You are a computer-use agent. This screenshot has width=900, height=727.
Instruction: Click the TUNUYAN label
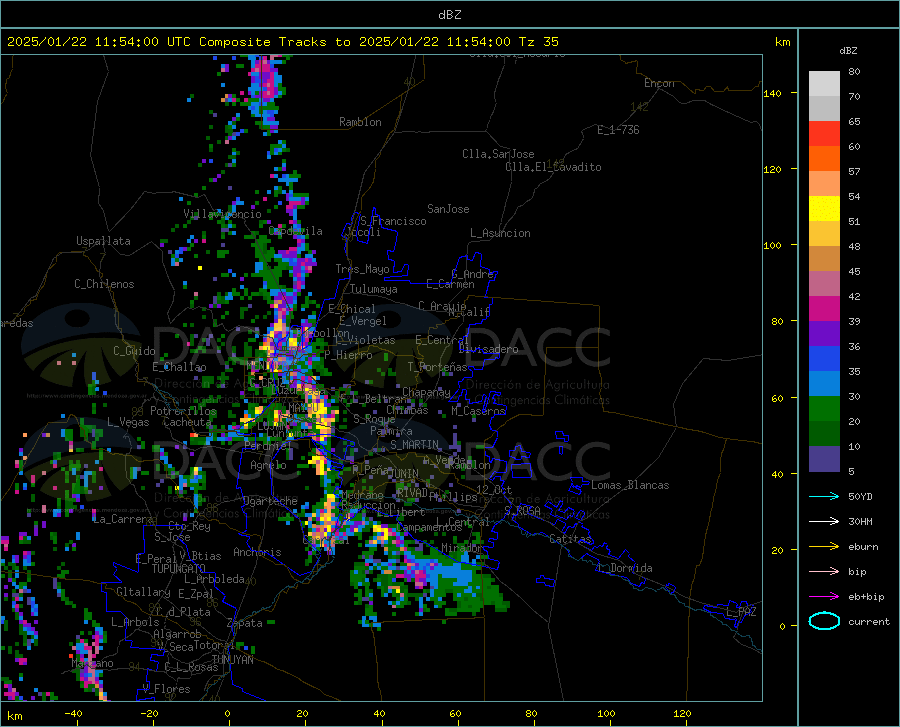tap(232, 659)
